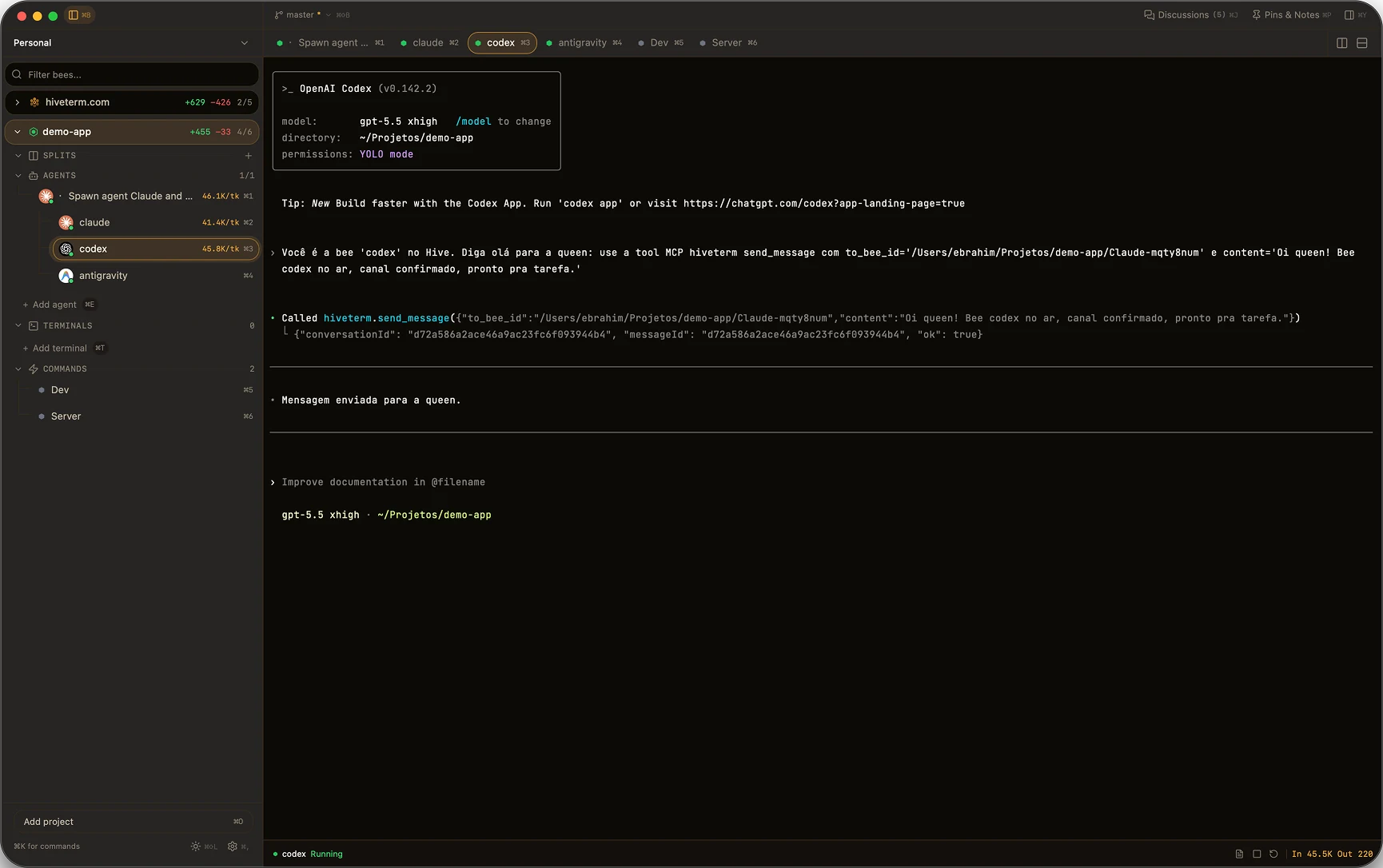Open Pins & Notes panel
Image resolution: width=1383 pixels, height=868 pixels.
(x=1291, y=15)
